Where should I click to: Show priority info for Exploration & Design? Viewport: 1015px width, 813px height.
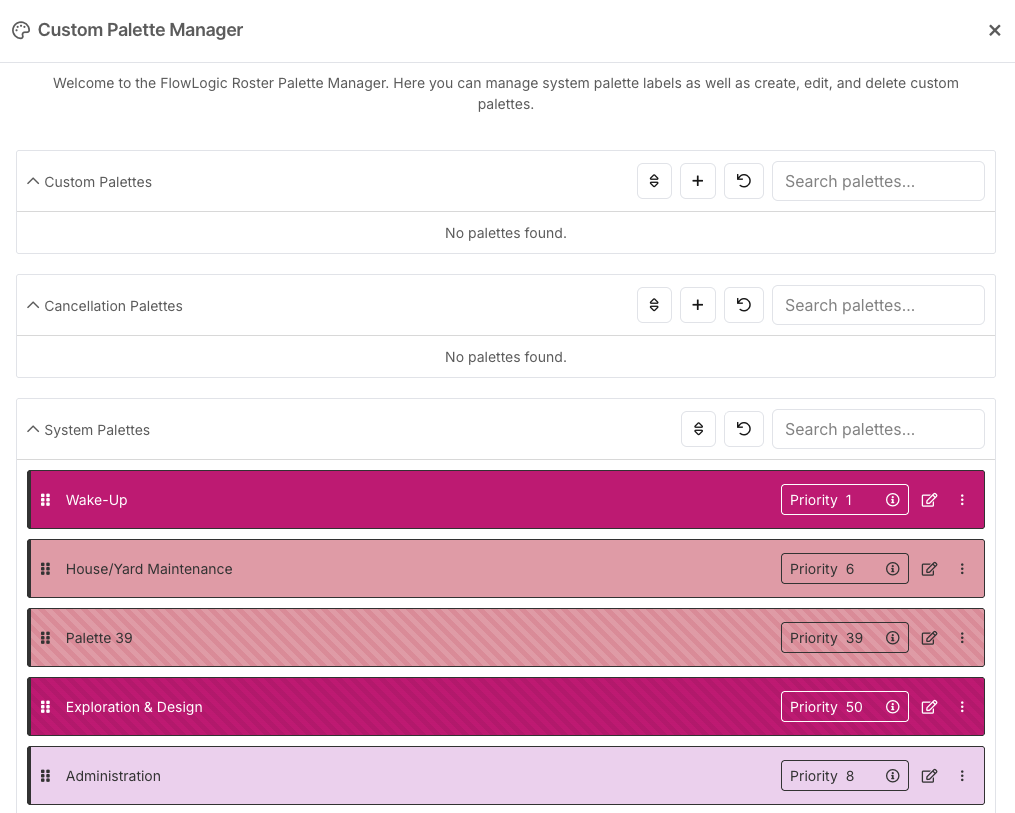893,707
